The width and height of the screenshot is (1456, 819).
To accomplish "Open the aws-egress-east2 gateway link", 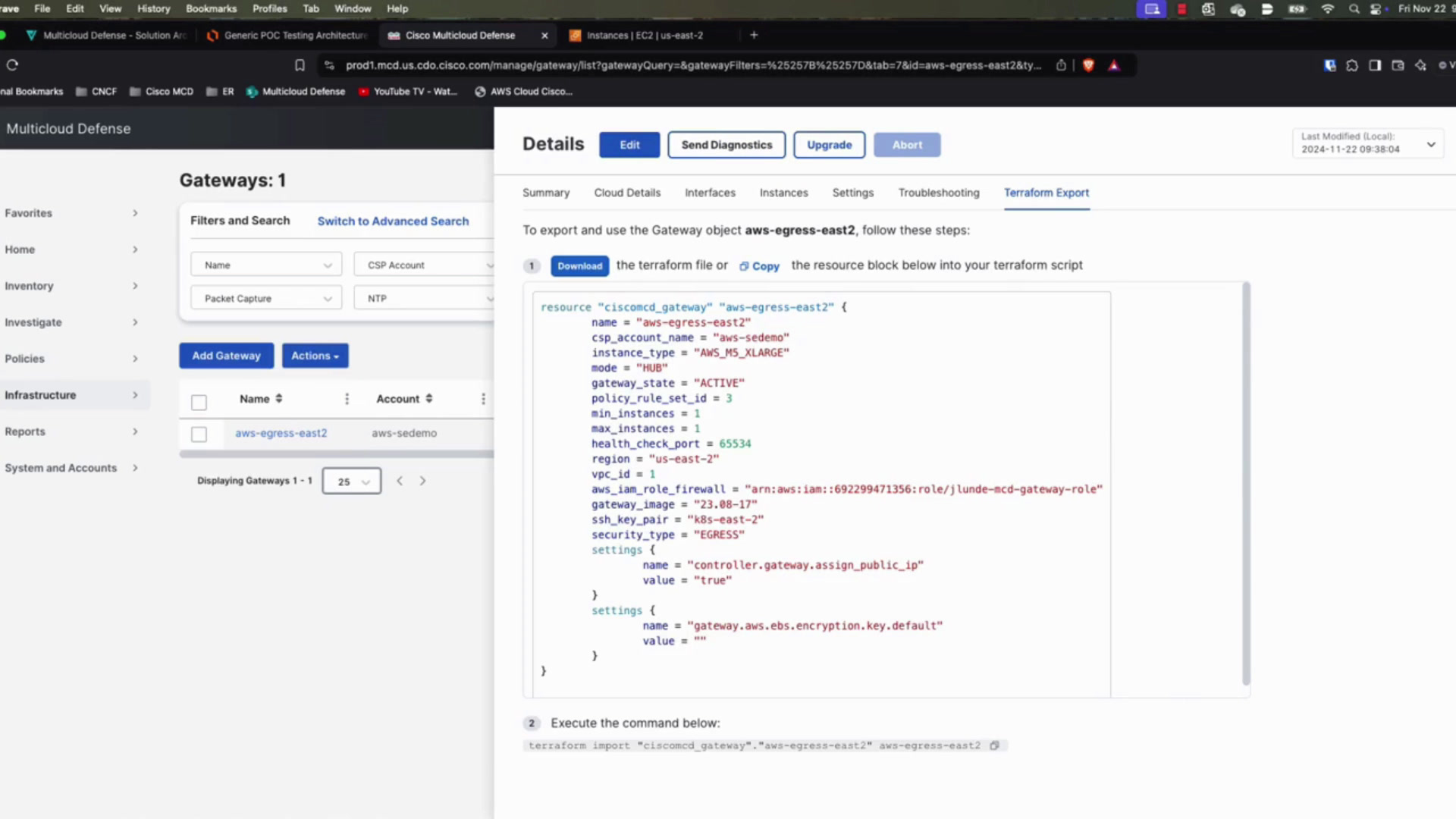I will 281,433.
